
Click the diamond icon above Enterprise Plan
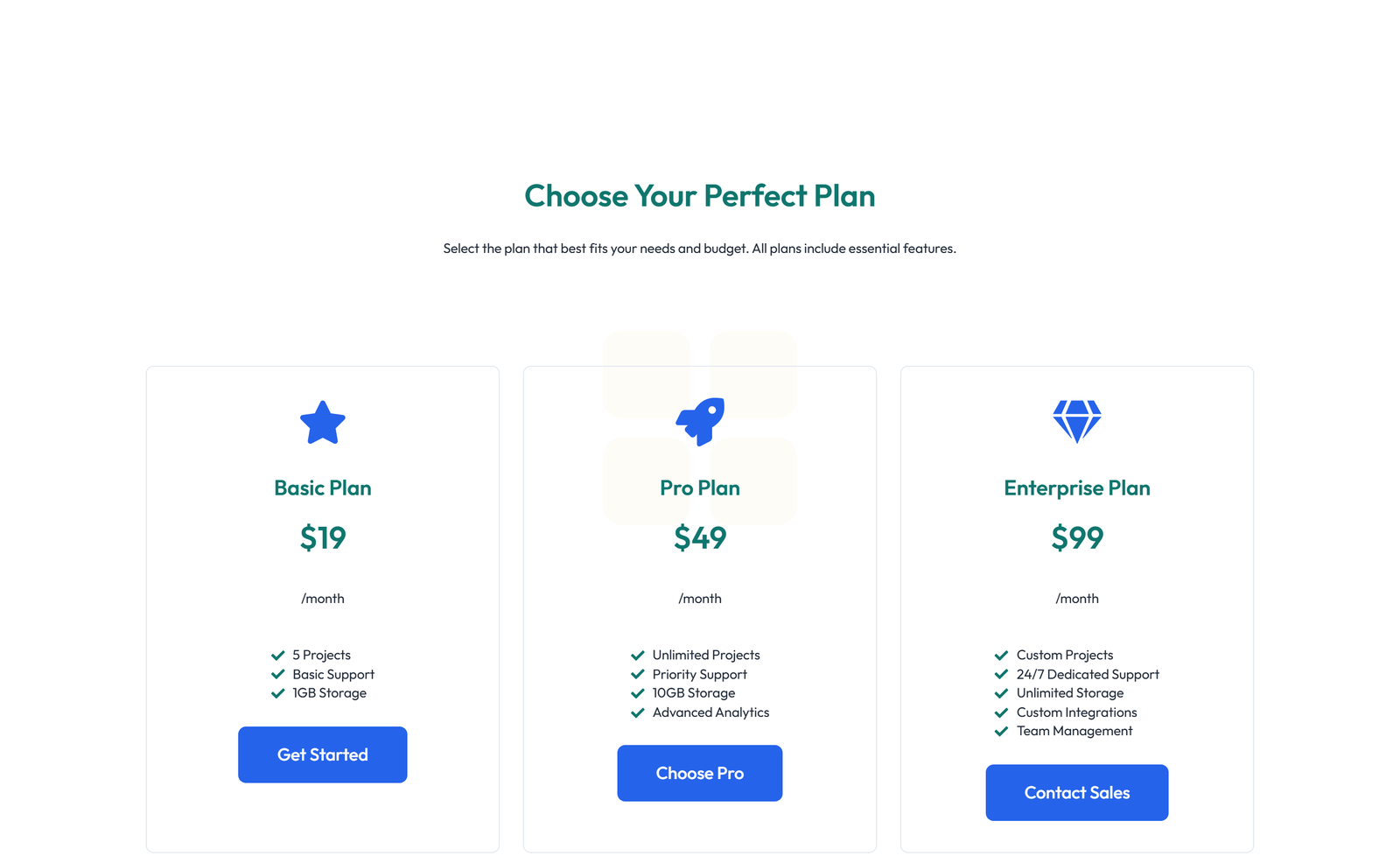pos(1077,421)
